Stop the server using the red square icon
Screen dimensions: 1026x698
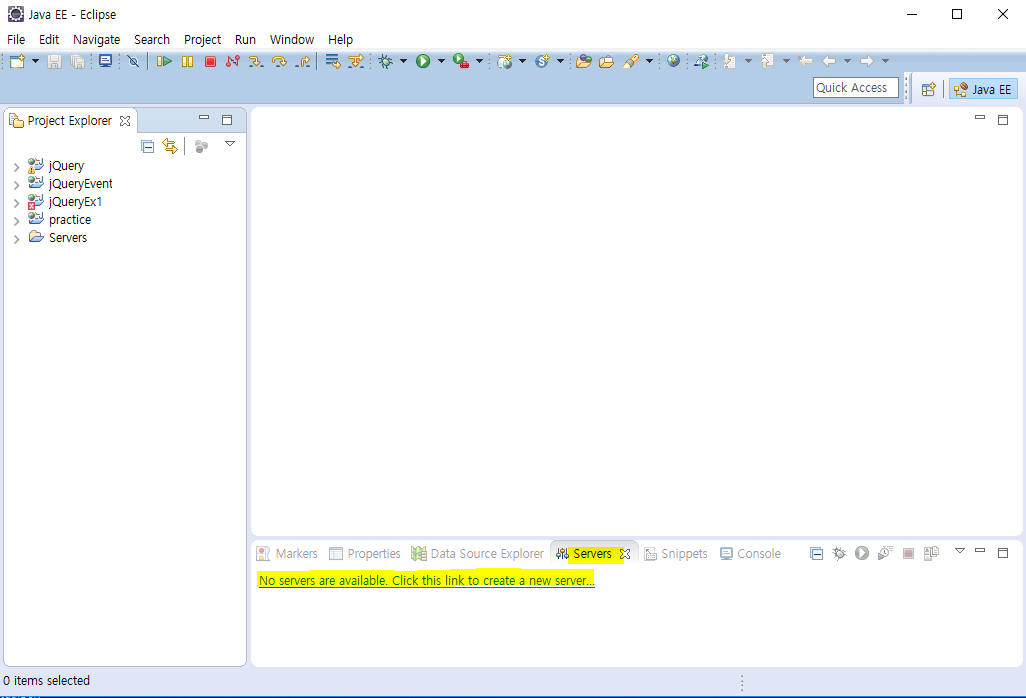coord(908,553)
